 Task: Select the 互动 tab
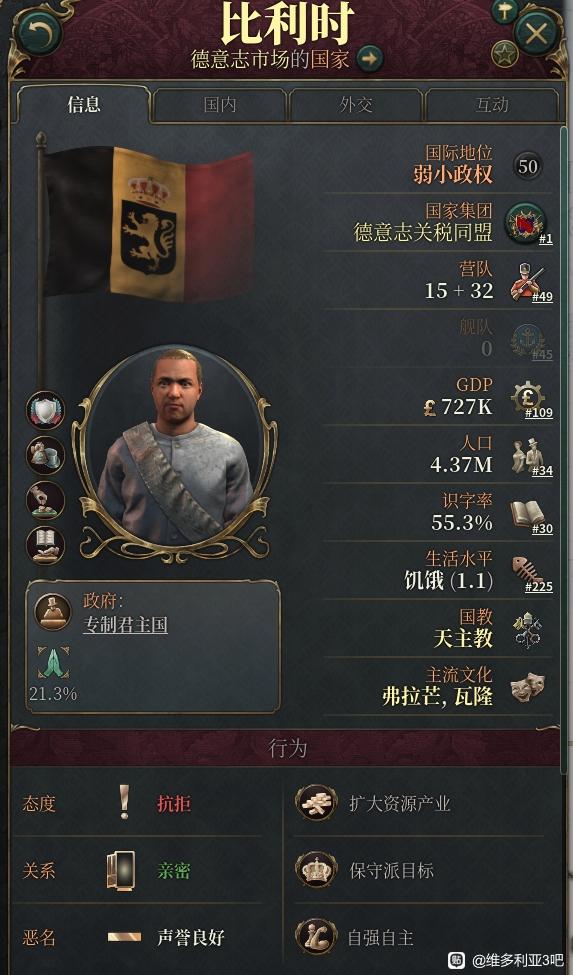[492, 104]
